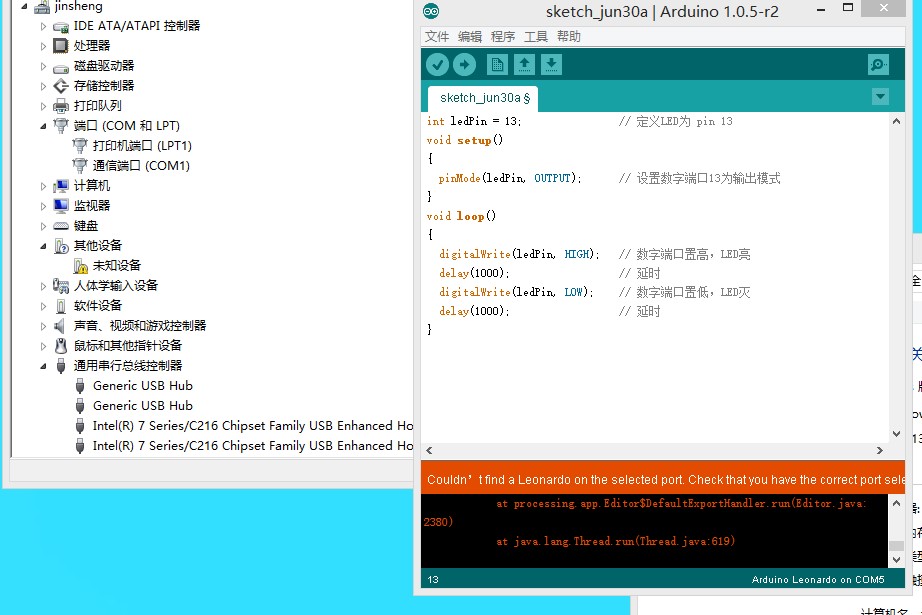Click the Verify checkmark button in Arduino
This screenshot has width=922, height=615.
click(437, 65)
